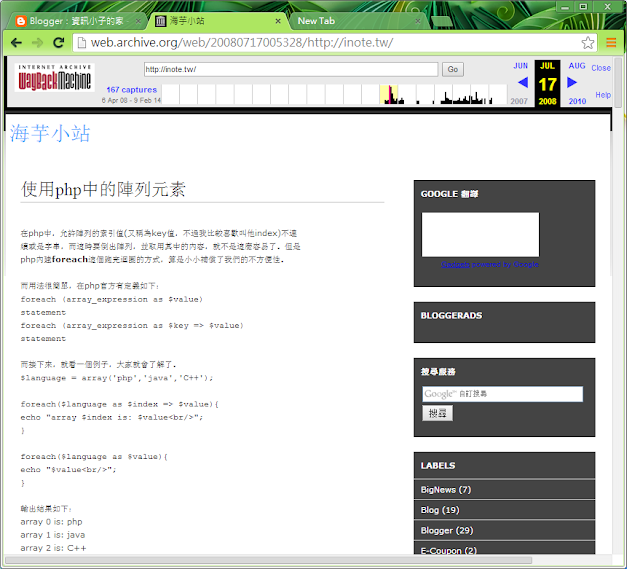Open the Chrome menu icon

(611, 42)
